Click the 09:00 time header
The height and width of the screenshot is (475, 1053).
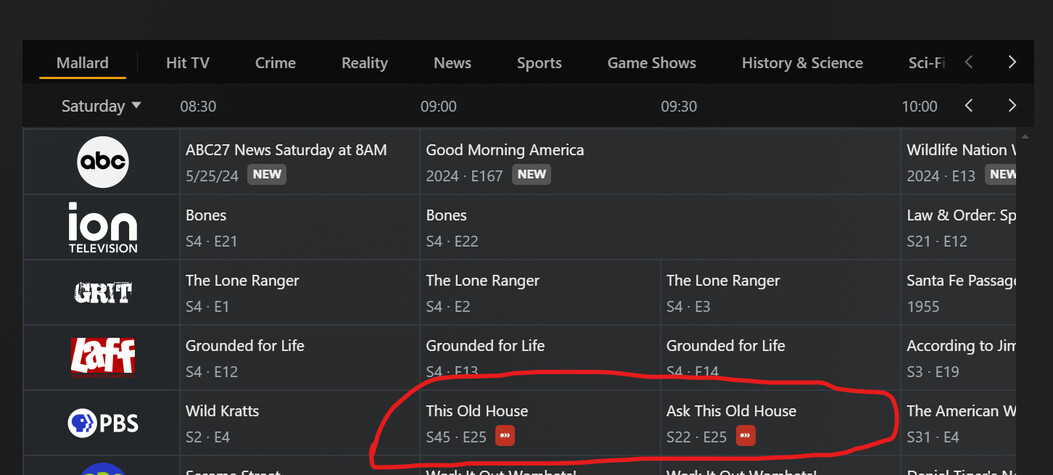(x=439, y=106)
